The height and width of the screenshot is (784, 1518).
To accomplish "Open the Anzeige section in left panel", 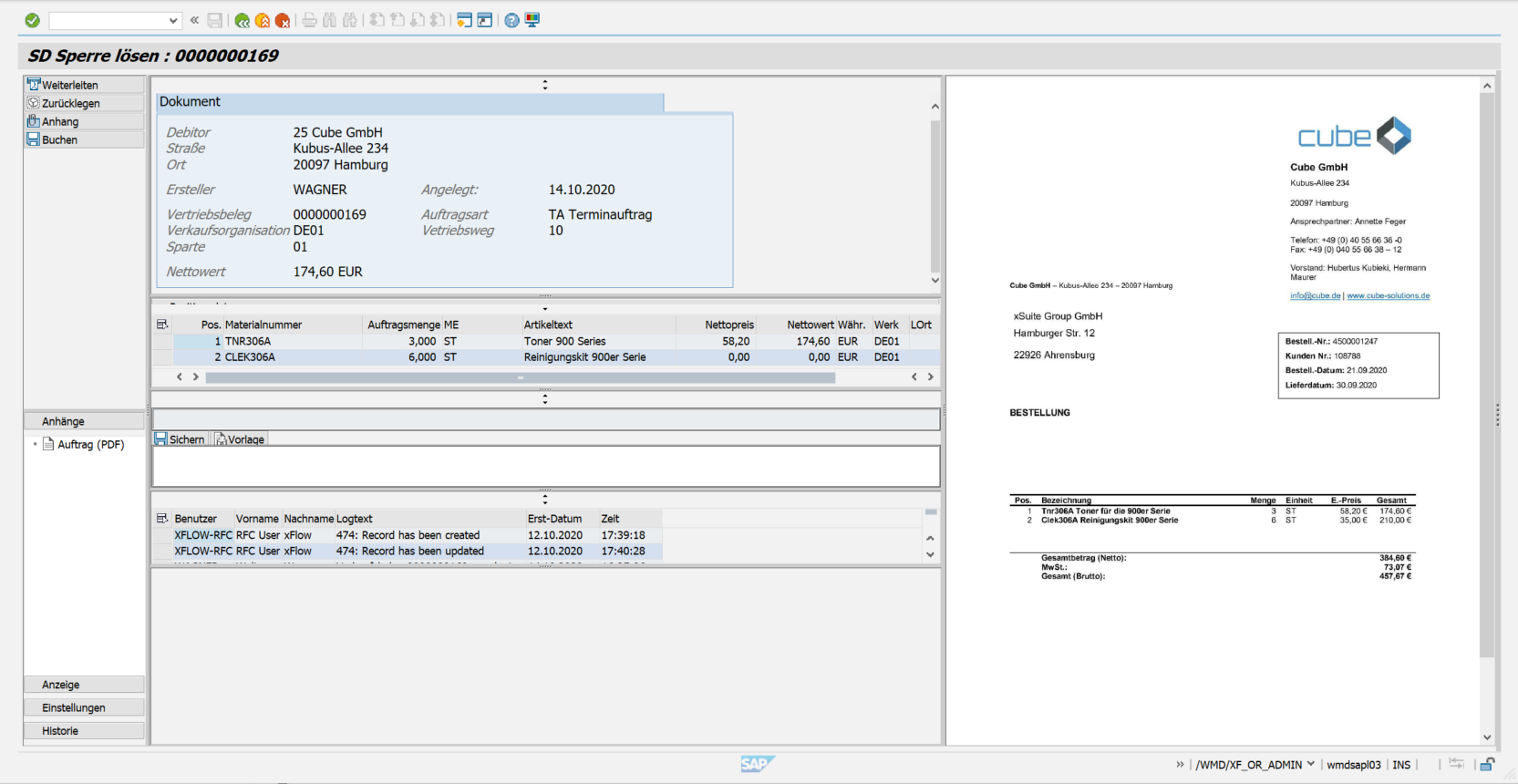I will (x=84, y=685).
